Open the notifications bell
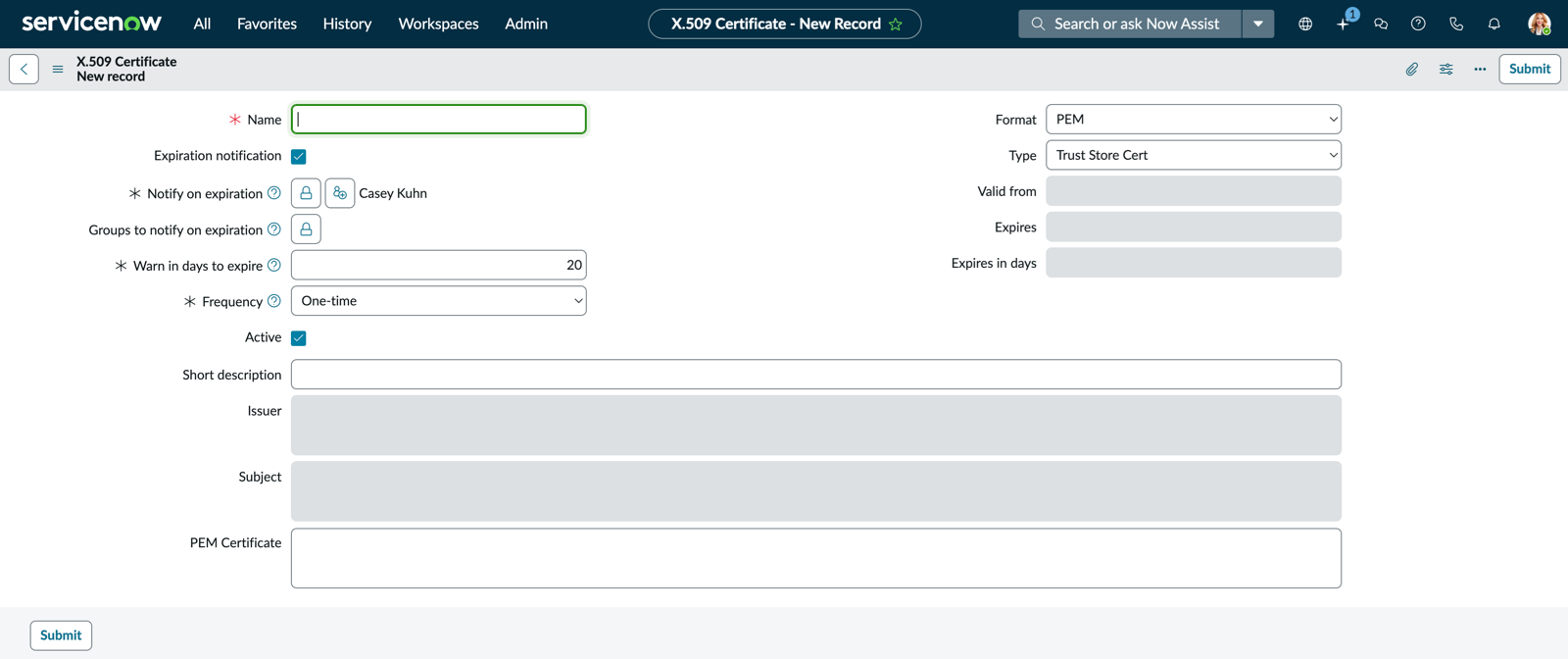Screen dimensions: 1568x659 click(1494, 24)
